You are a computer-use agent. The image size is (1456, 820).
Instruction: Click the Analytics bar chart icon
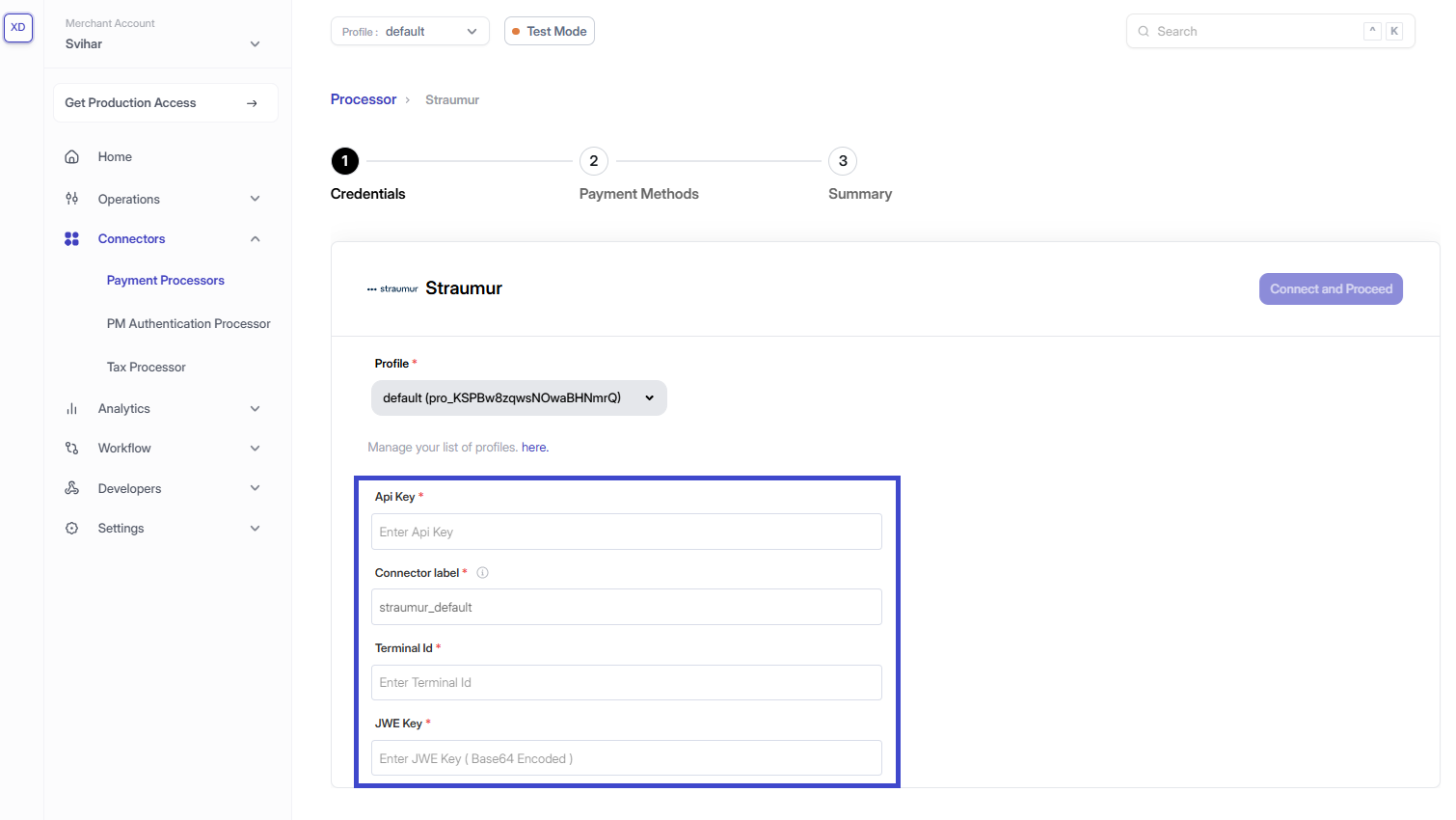(x=71, y=409)
